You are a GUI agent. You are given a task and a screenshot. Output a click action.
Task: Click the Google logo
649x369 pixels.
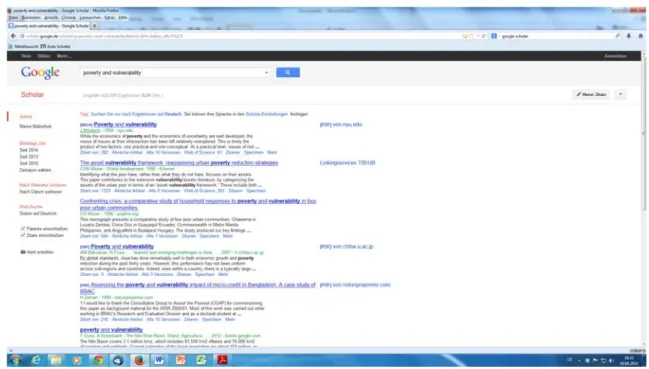pos(40,72)
